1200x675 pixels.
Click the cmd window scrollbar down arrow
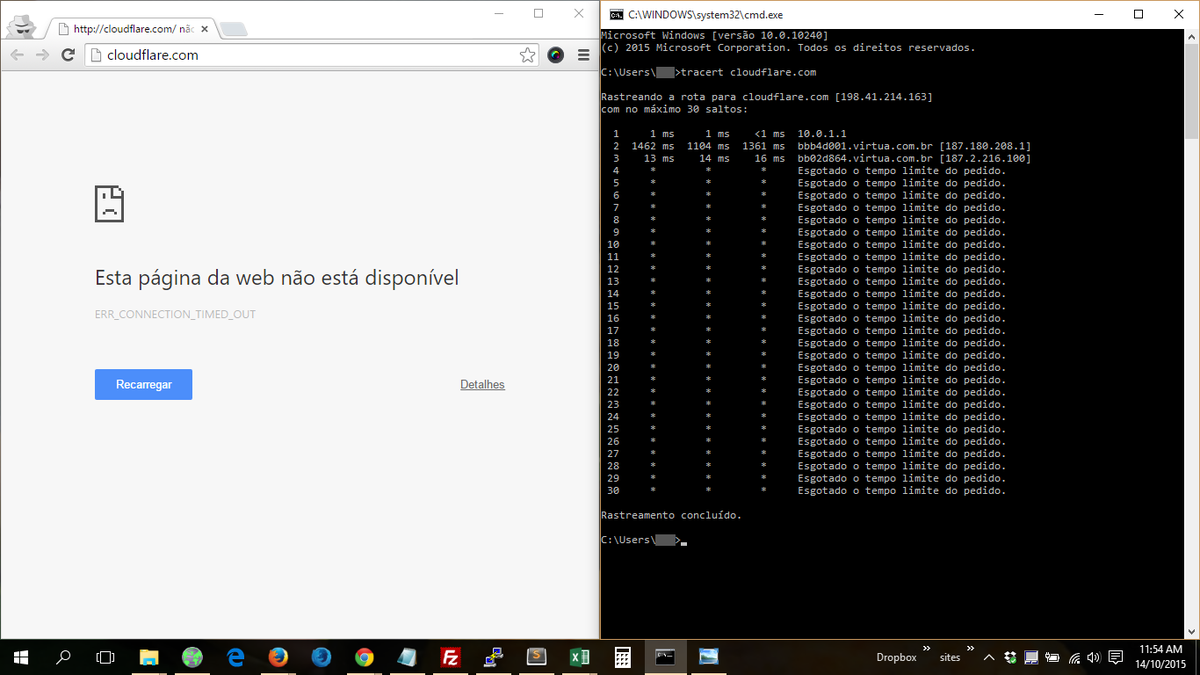click(x=1191, y=630)
